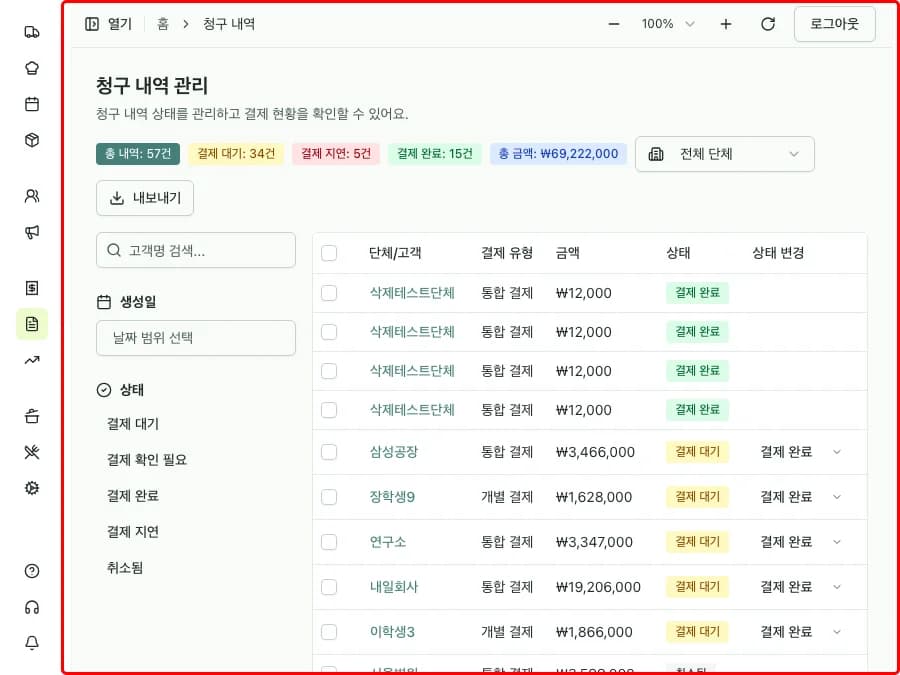Click the 내보내기 export button
This screenshot has width=900, height=675.
coord(145,198)
